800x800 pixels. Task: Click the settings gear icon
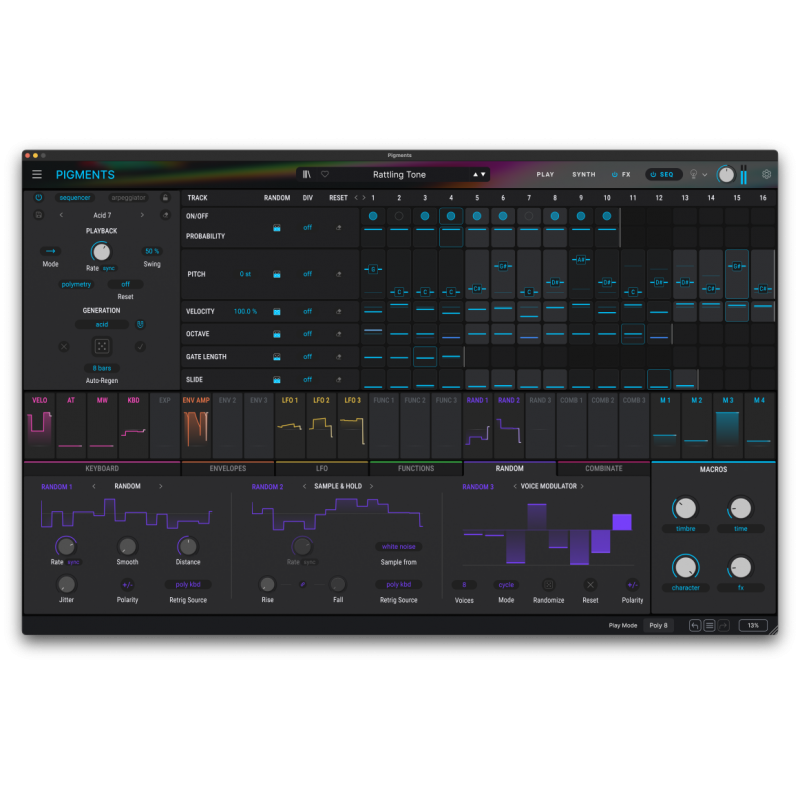[x=766, y=174]
